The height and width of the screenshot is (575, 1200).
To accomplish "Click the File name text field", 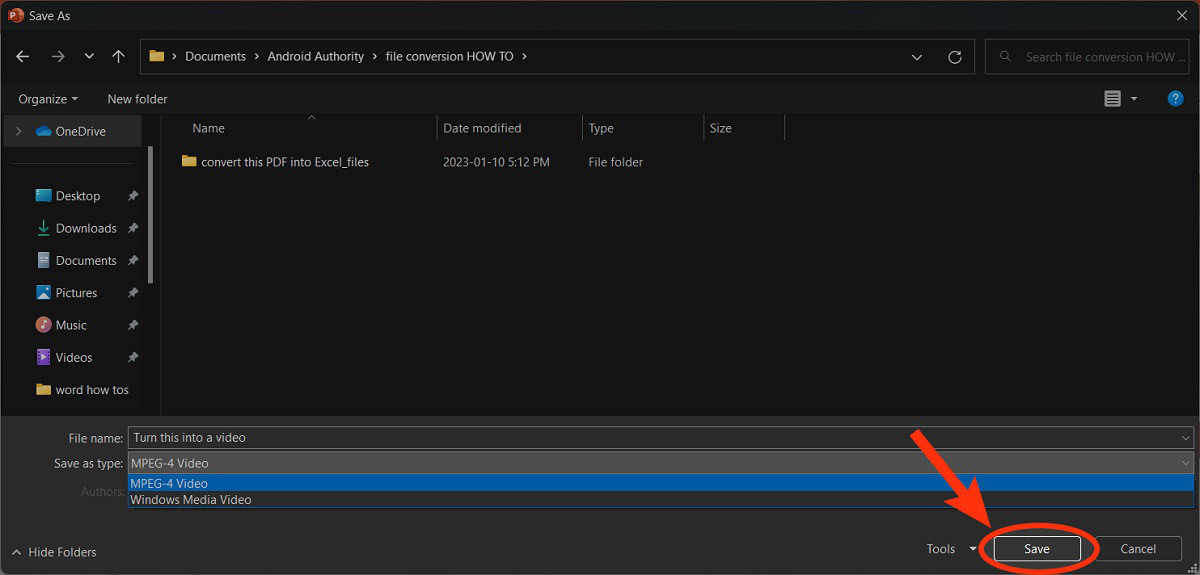I will coord(650,437).
